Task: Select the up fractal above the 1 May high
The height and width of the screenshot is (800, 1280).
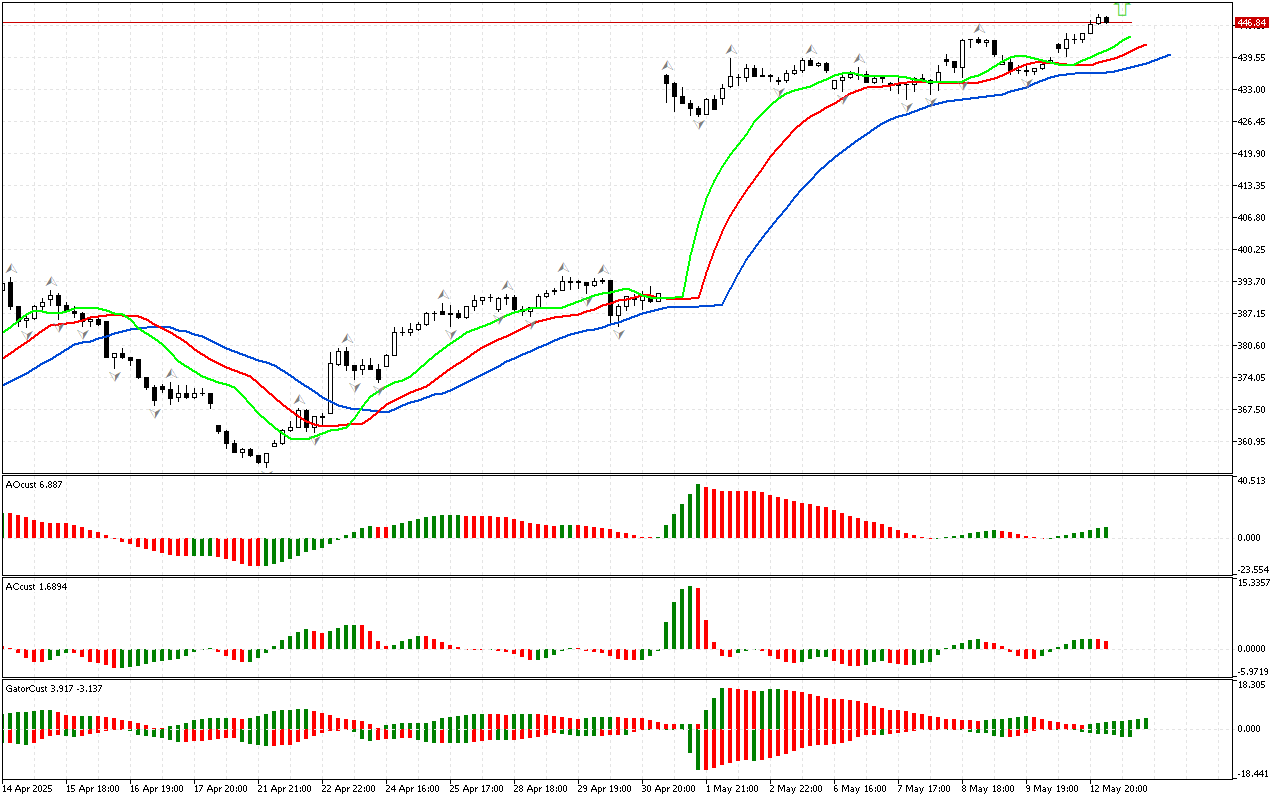Action: coord(732,48)
